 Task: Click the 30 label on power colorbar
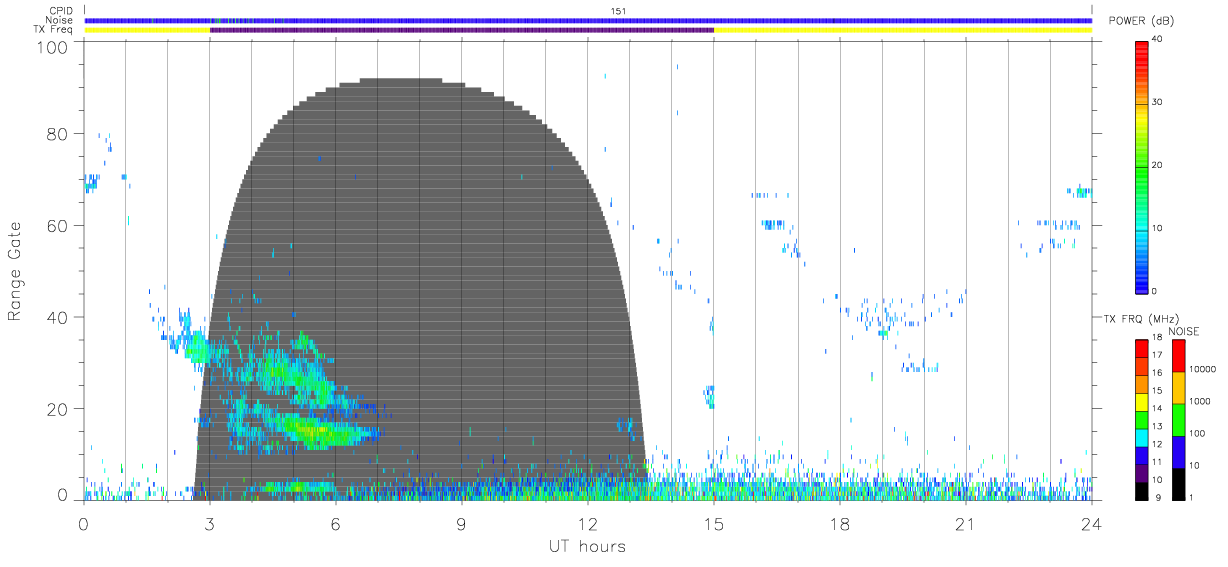click(x=1157, y=102)
